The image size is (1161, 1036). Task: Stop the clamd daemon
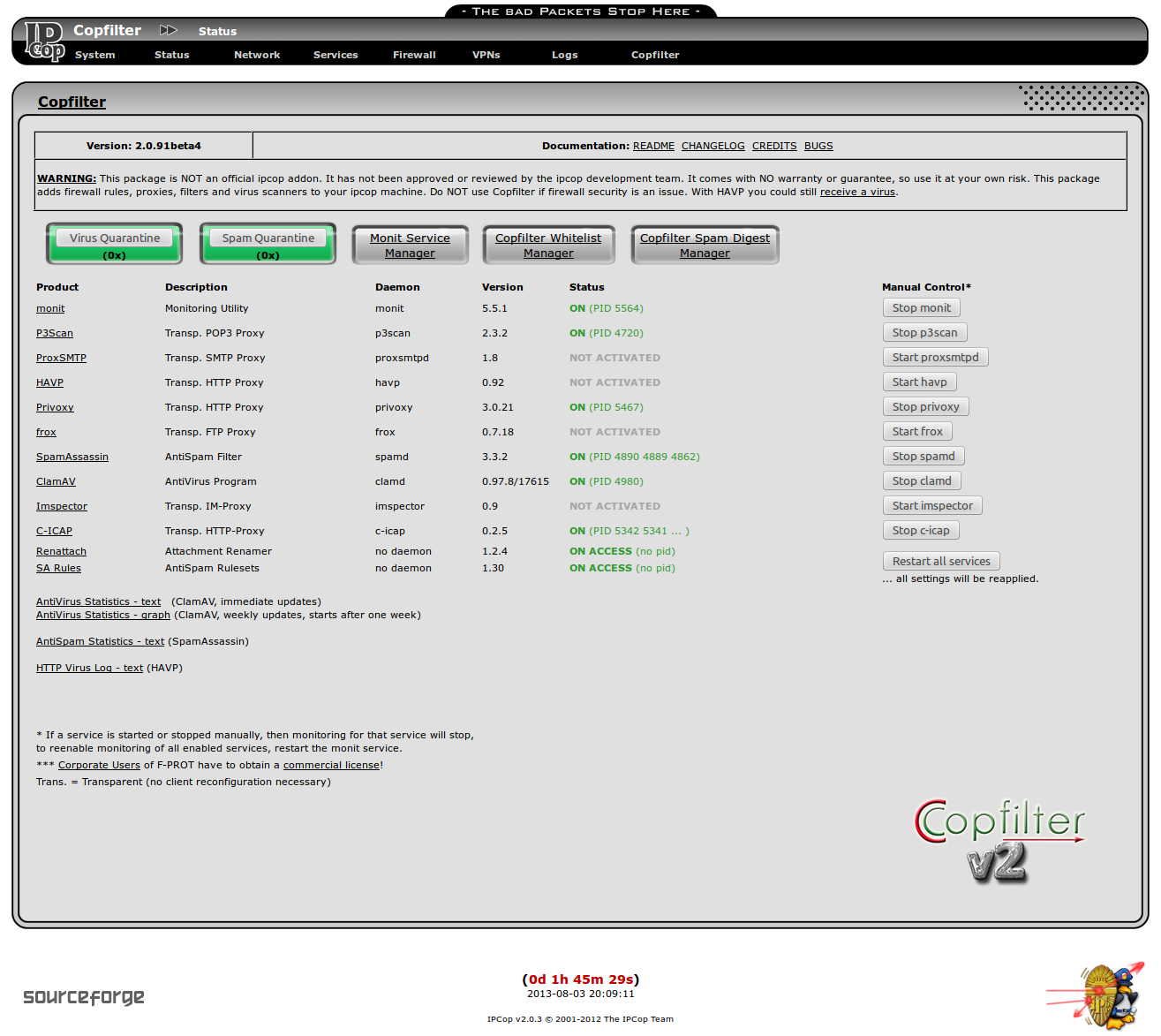click(x=922, y=480)
